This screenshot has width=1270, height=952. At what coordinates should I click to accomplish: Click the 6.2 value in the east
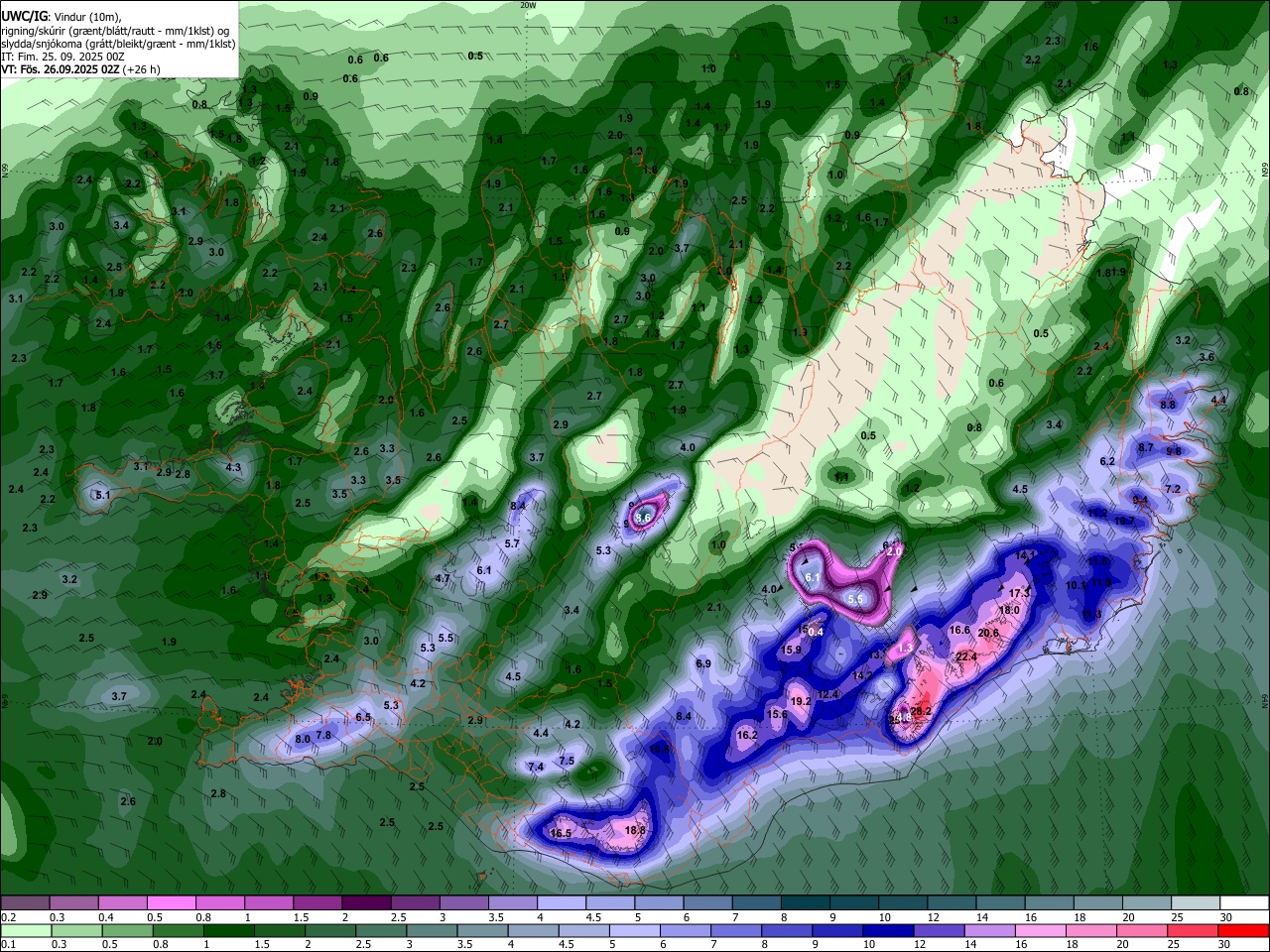(x=1107, y=461)
